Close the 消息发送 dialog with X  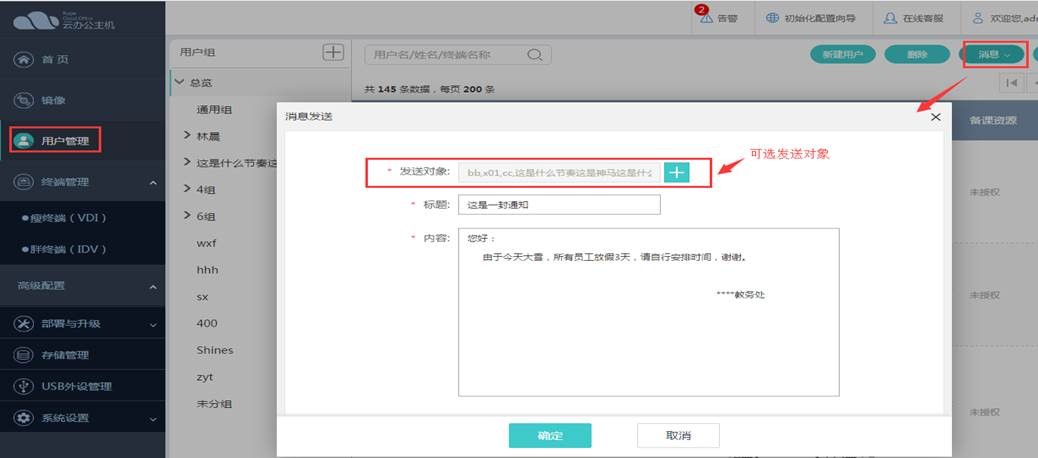tap(935, 117)
